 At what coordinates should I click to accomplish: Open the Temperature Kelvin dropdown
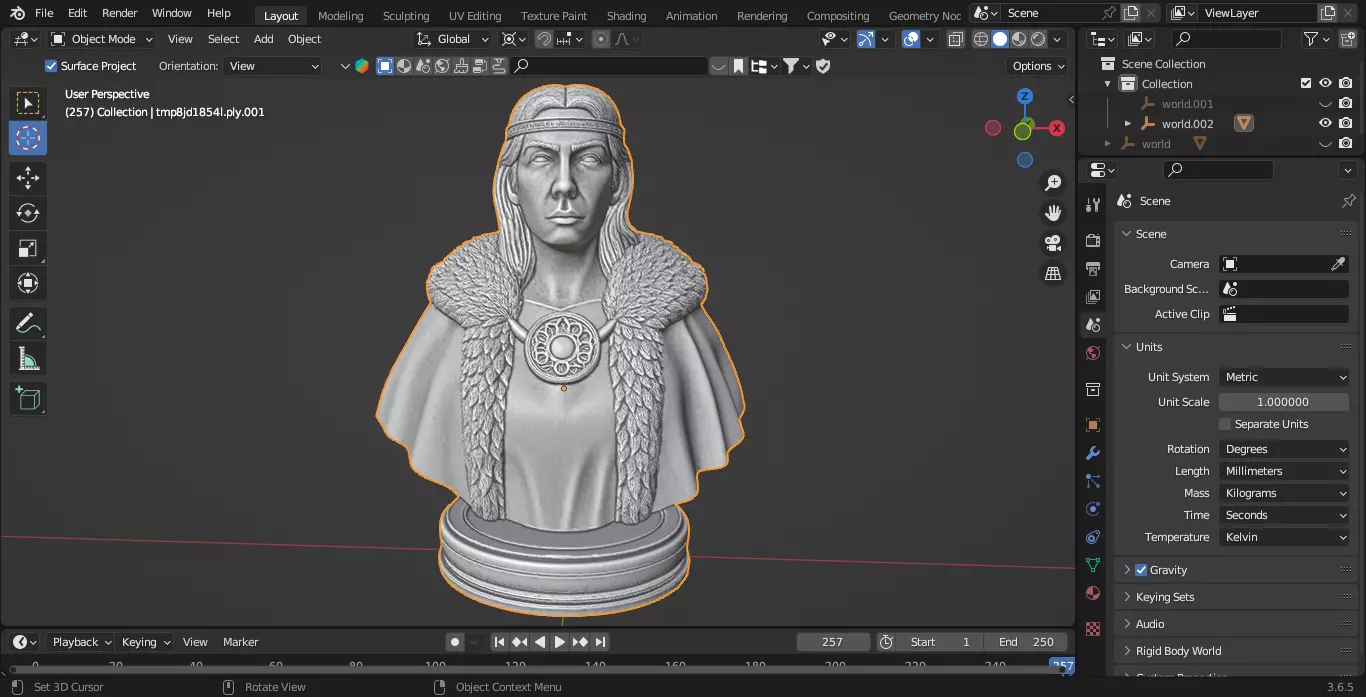[1285, 537]
